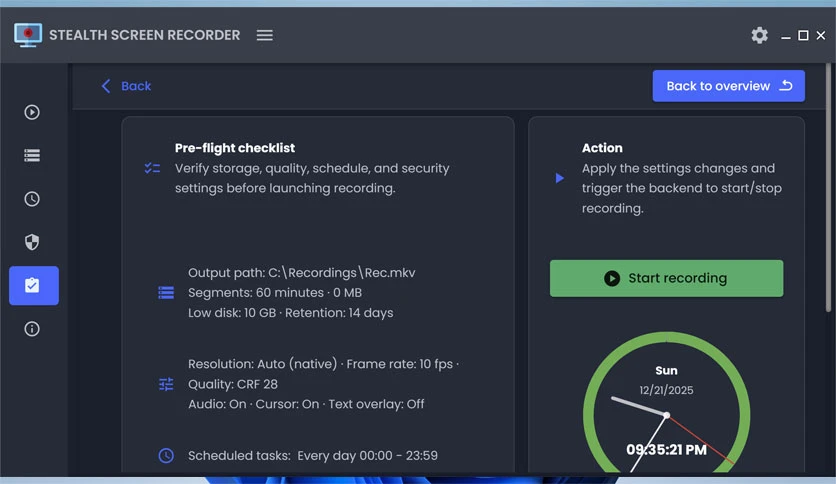Click the Back to overview button
This screenshot has height=484, width=836.
point(728,86)
